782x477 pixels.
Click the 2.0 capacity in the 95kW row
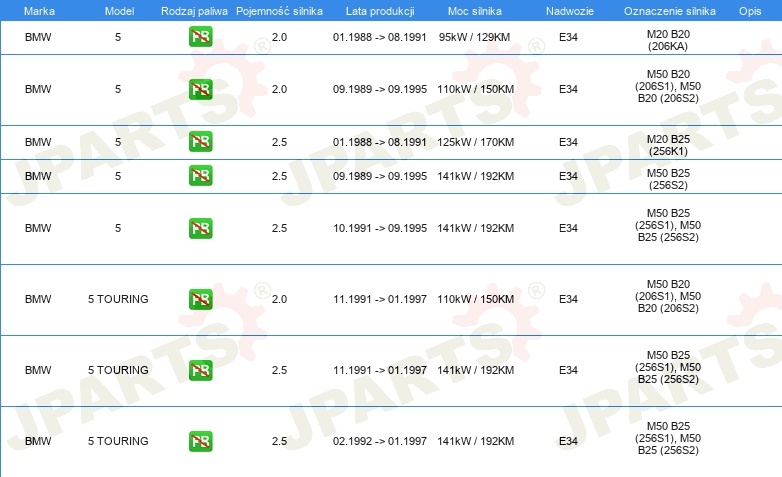pyautogui.click(x=279, y=37)
